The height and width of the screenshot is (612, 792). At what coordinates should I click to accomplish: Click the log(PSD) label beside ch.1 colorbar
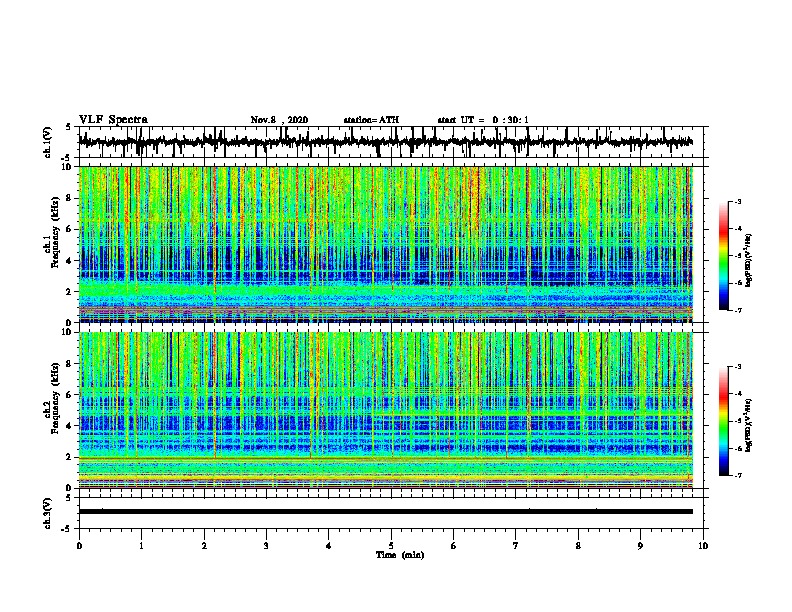[x=749, y=260]
